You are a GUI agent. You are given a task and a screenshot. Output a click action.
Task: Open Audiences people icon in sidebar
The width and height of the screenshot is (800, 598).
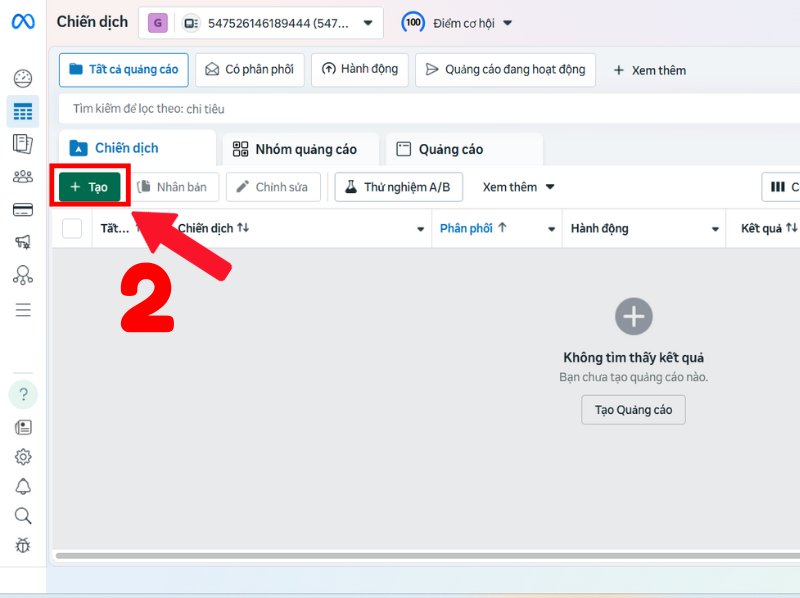[23, 177]
